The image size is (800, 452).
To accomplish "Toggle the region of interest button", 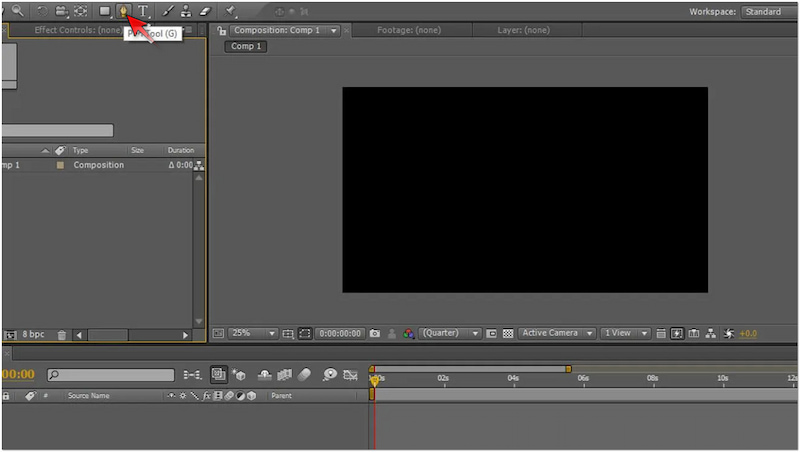I will (491, 333).
